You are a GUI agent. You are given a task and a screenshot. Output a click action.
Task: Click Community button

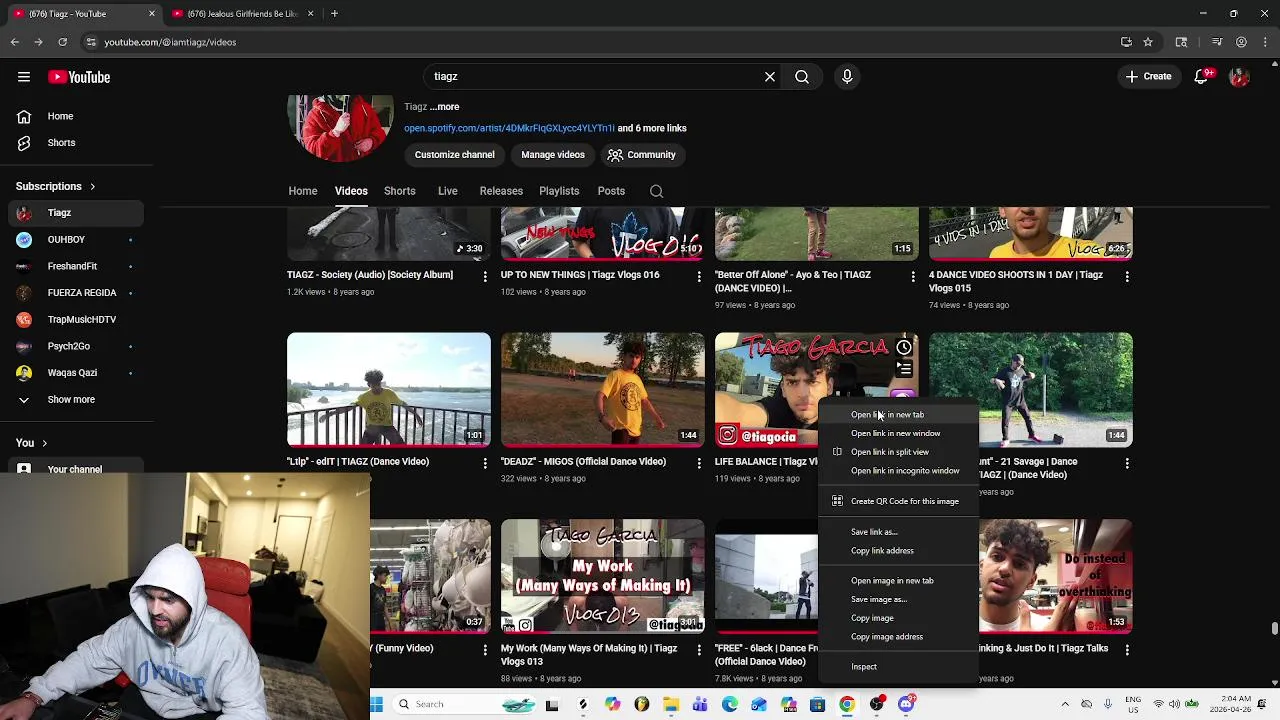pyautogui.click(x=641, y=155)
